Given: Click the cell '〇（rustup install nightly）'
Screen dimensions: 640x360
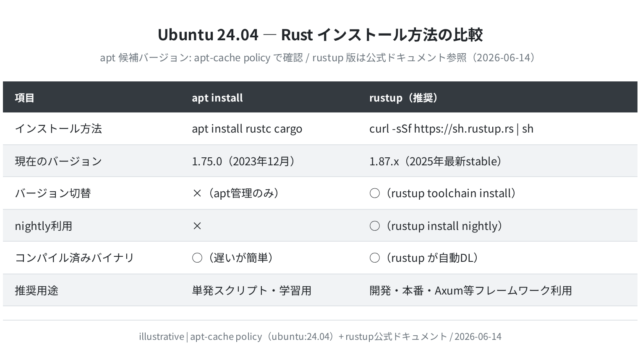Looking at the screenshot, I should 436,226.
